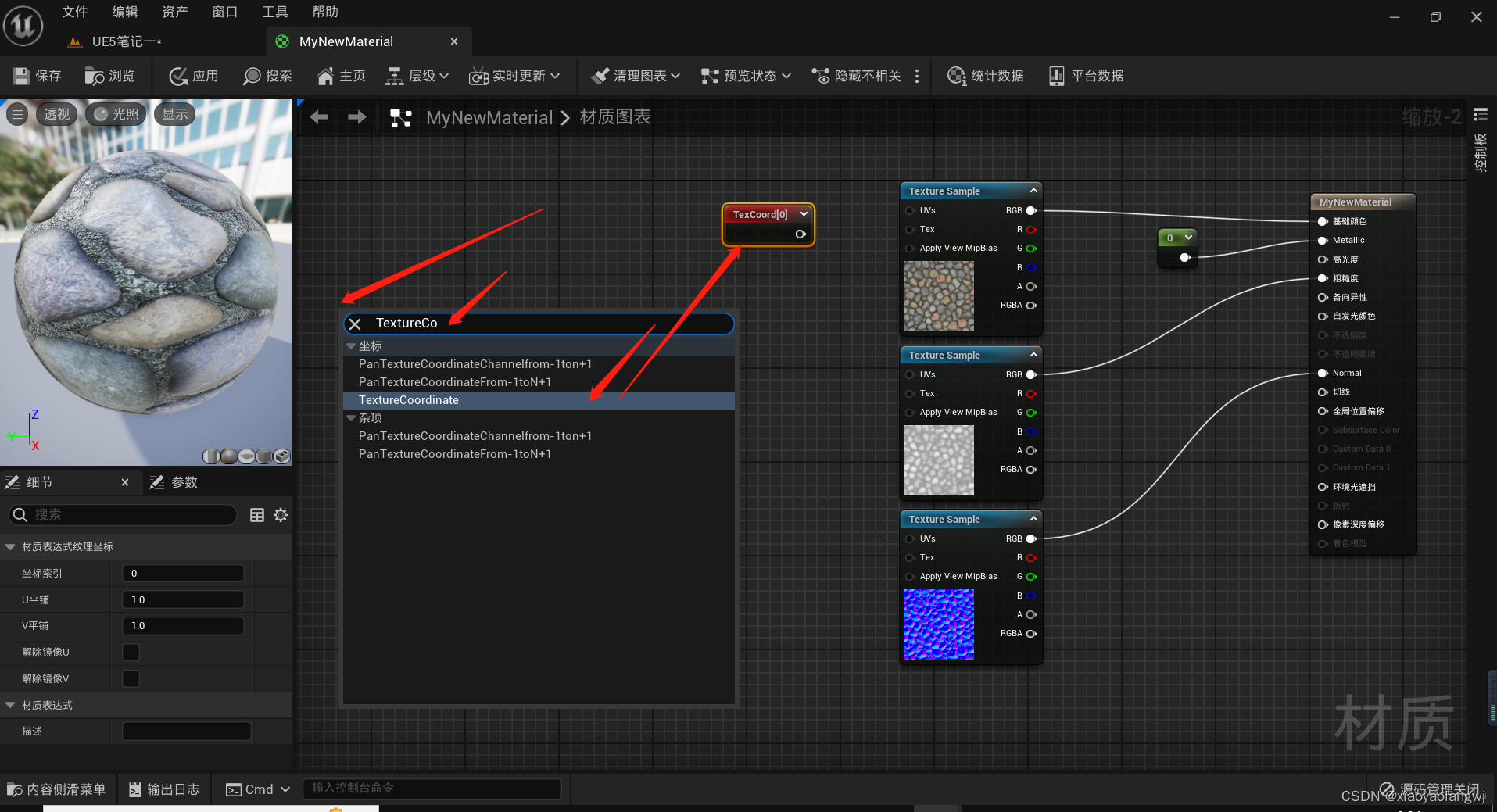Select custom mesh preview shape
Image resolution: width=1497 pixels, height=812 pixels.
tap(282, 456)
